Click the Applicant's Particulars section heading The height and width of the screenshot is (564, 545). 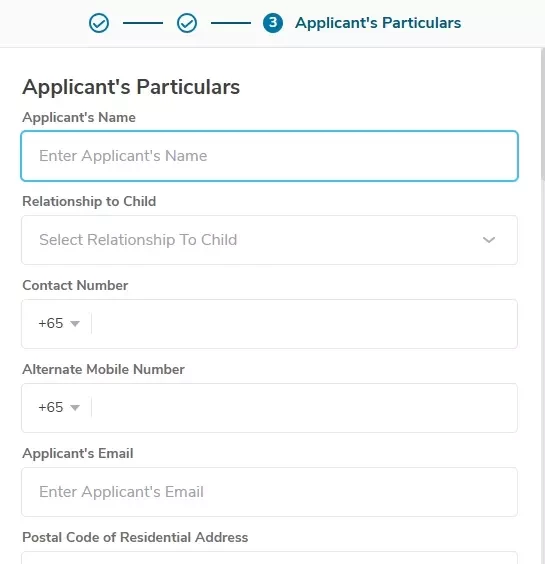tap(131, 87)
